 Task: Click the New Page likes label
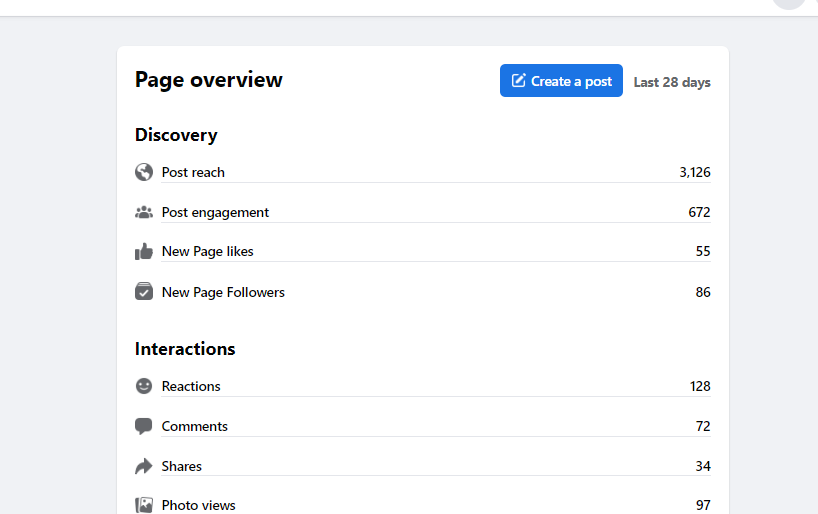(207, 251)
